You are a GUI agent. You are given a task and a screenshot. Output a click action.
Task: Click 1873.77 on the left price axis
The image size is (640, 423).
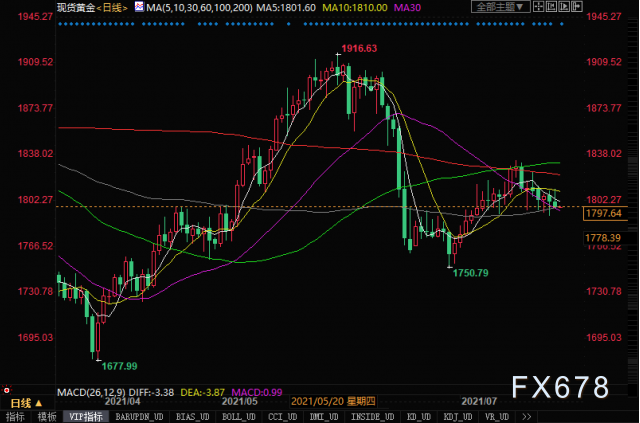tap(35, 108)
